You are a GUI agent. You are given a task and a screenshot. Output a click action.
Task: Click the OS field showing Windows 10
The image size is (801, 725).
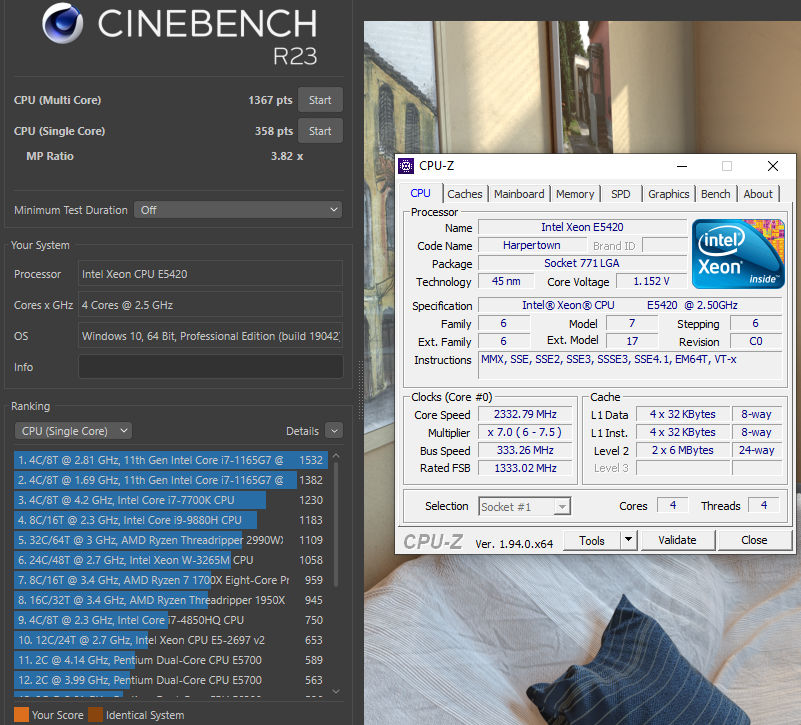tap(210, 336)
